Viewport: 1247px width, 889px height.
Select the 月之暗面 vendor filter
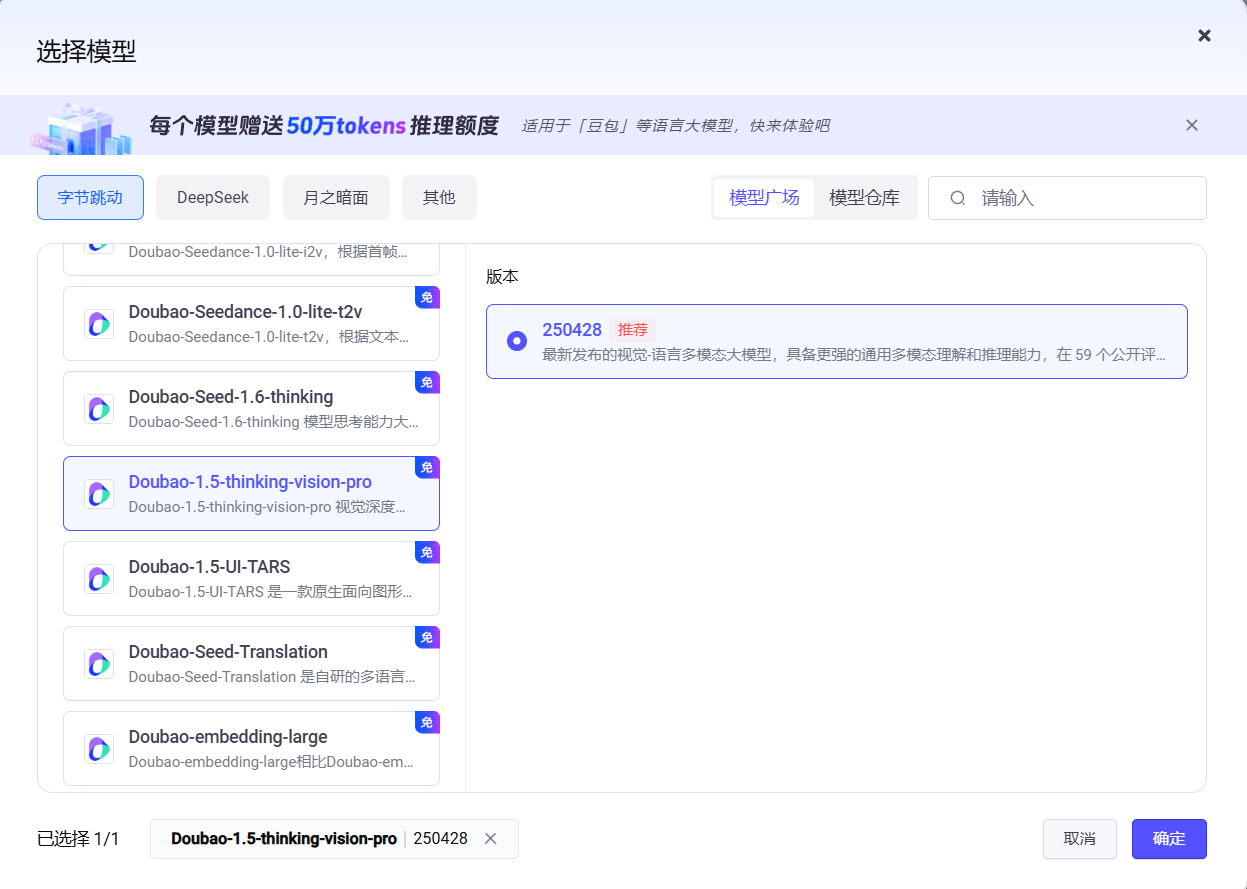(336, 197)
